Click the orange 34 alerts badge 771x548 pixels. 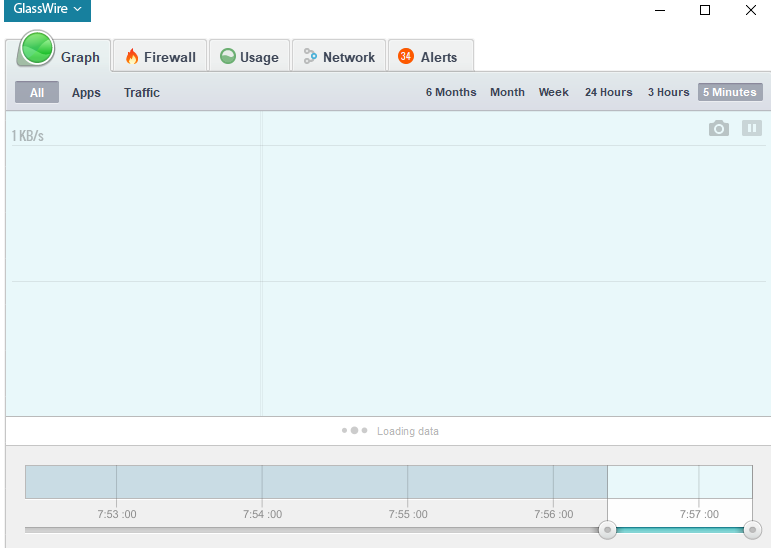coord(405,56)
